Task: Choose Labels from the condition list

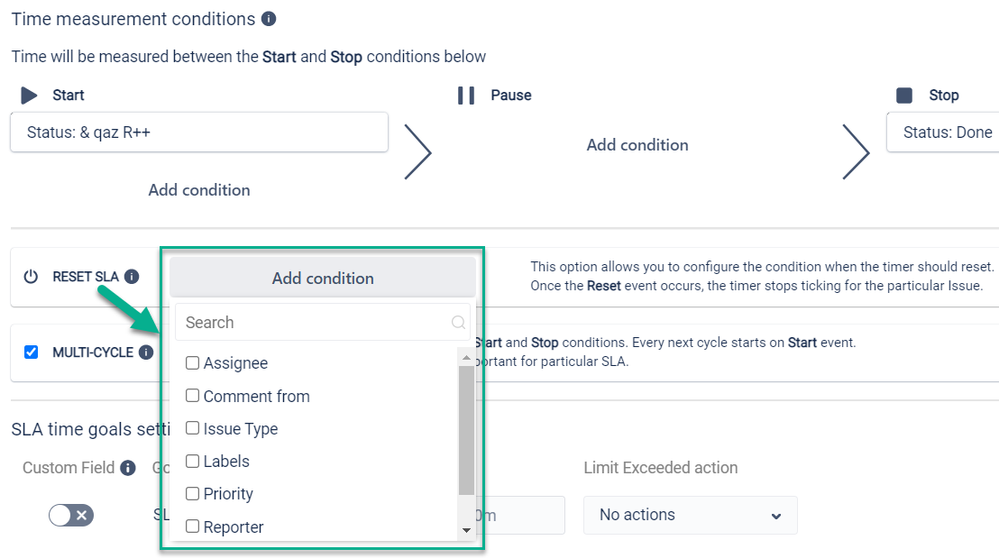Action: pyautogui.click(x=193, y=461)
